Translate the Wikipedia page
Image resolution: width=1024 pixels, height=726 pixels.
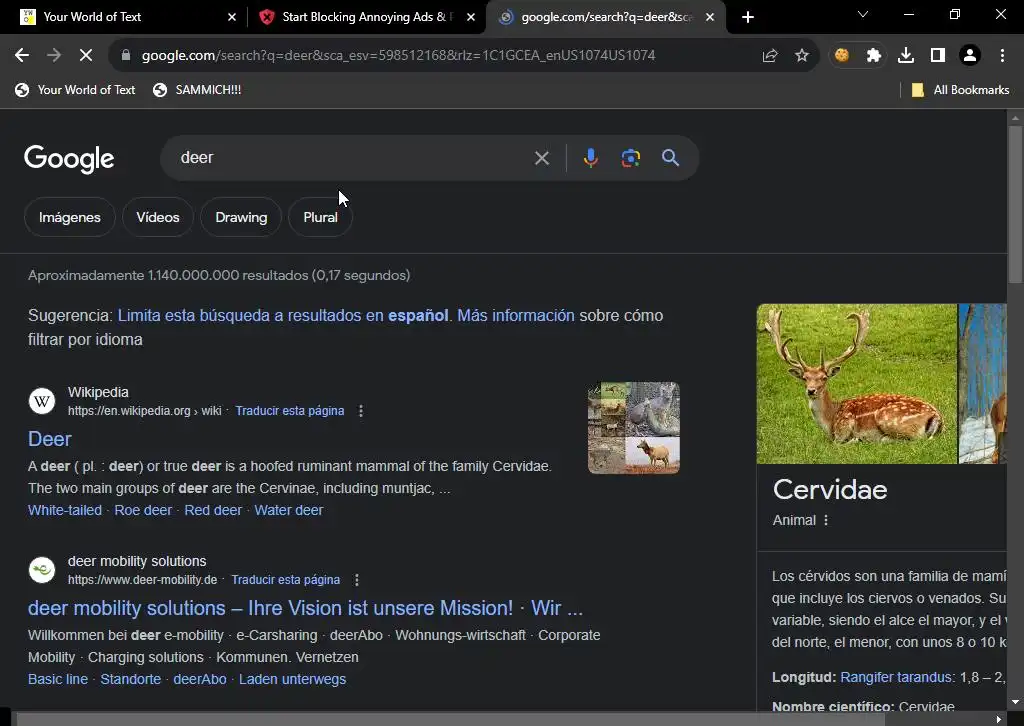[289, 411]
